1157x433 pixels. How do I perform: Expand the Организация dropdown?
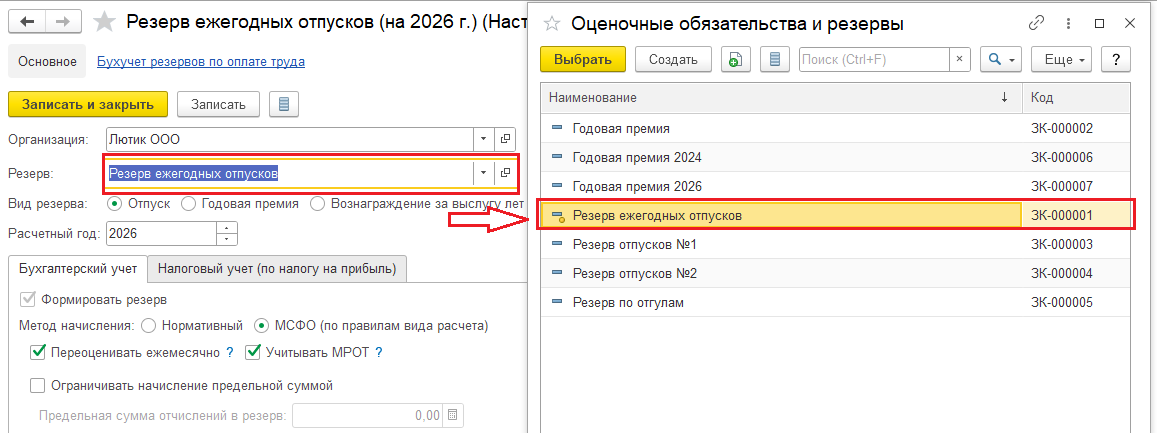coord(483,139)
